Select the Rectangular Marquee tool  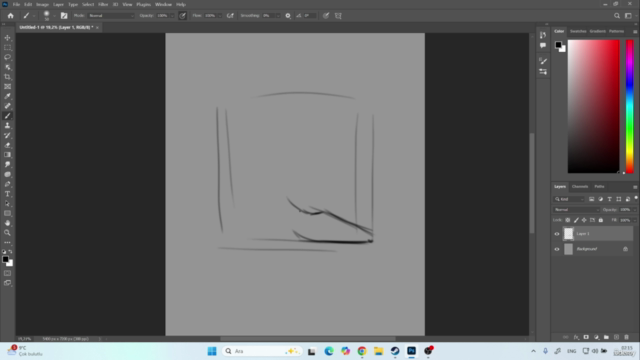click(x=7, y=47)
